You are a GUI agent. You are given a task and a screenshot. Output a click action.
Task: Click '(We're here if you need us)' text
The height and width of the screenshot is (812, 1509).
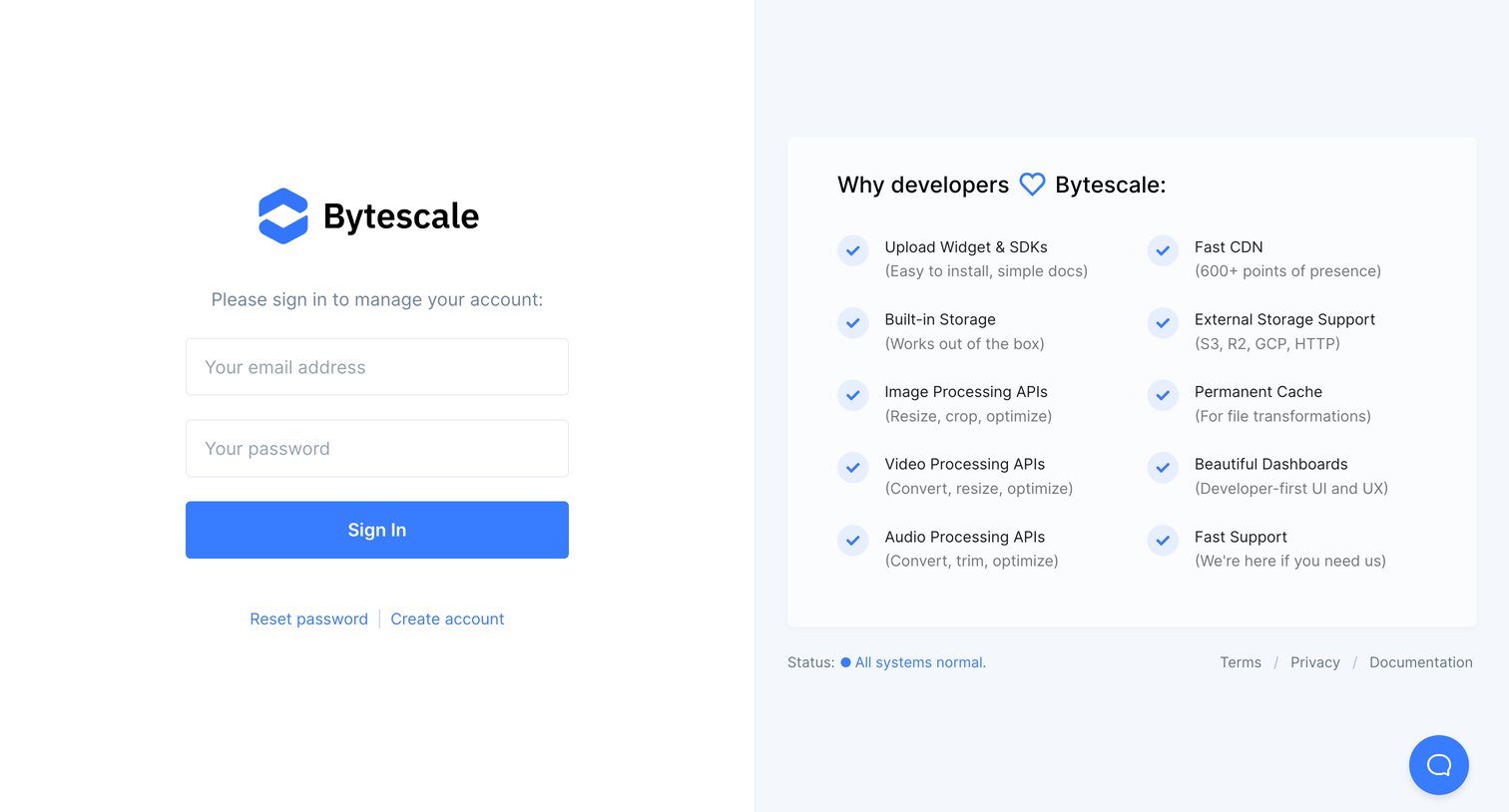click(1290, 561)
